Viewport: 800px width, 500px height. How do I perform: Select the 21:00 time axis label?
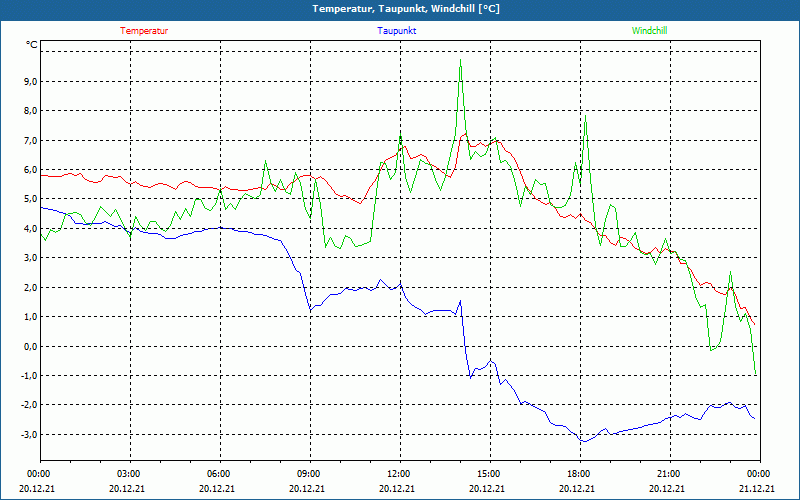tap(668, 474)
